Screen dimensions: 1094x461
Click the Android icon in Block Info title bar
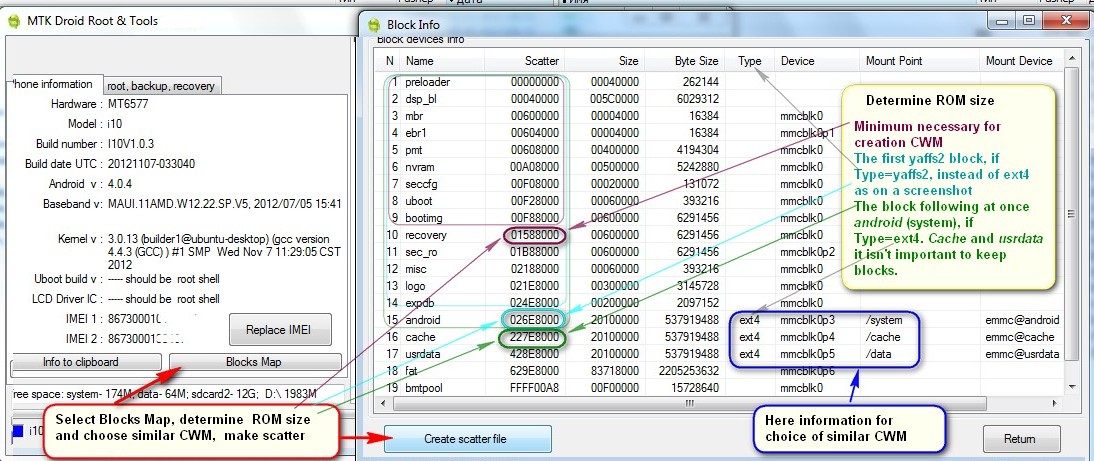(374, 24)
